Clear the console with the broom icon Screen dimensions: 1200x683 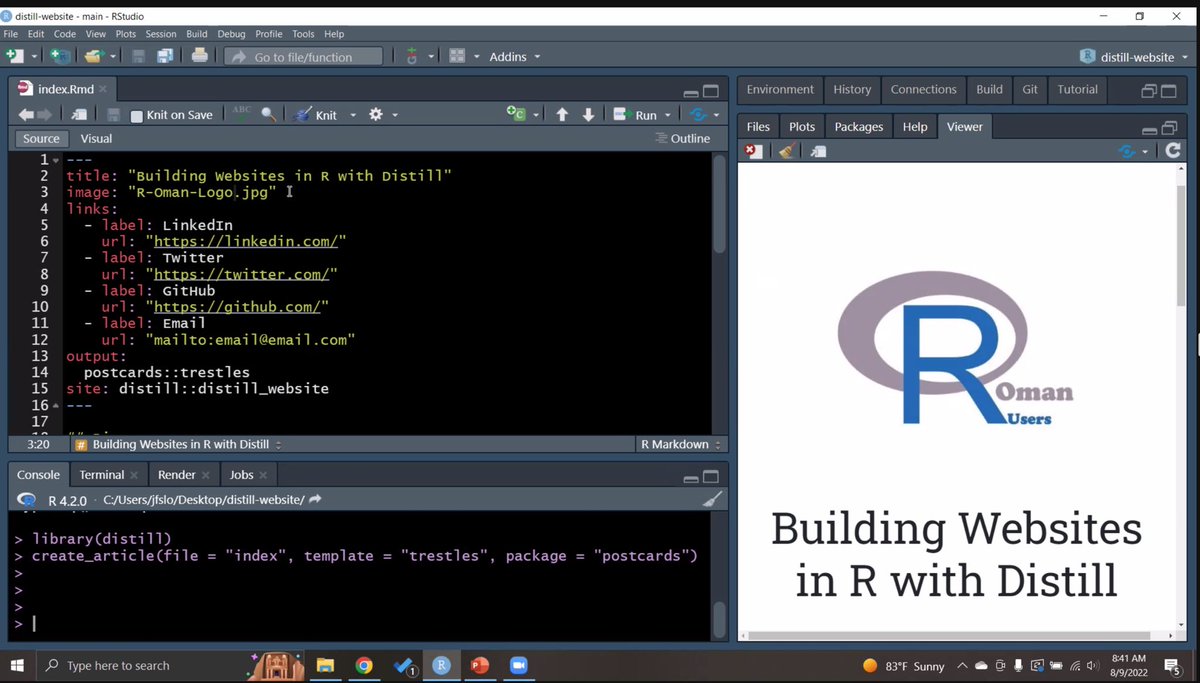[711, 499]
